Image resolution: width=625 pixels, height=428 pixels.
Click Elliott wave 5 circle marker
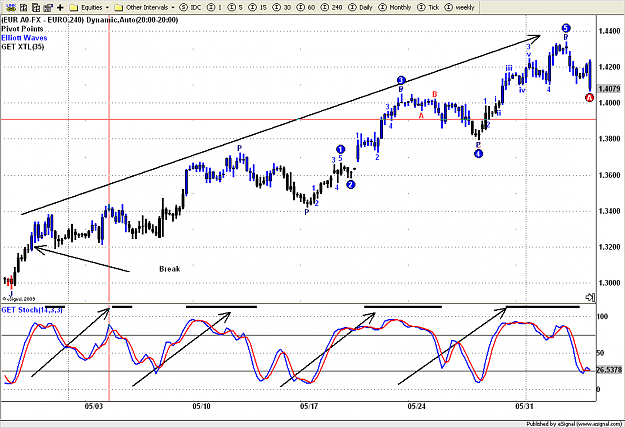point(566,28)
